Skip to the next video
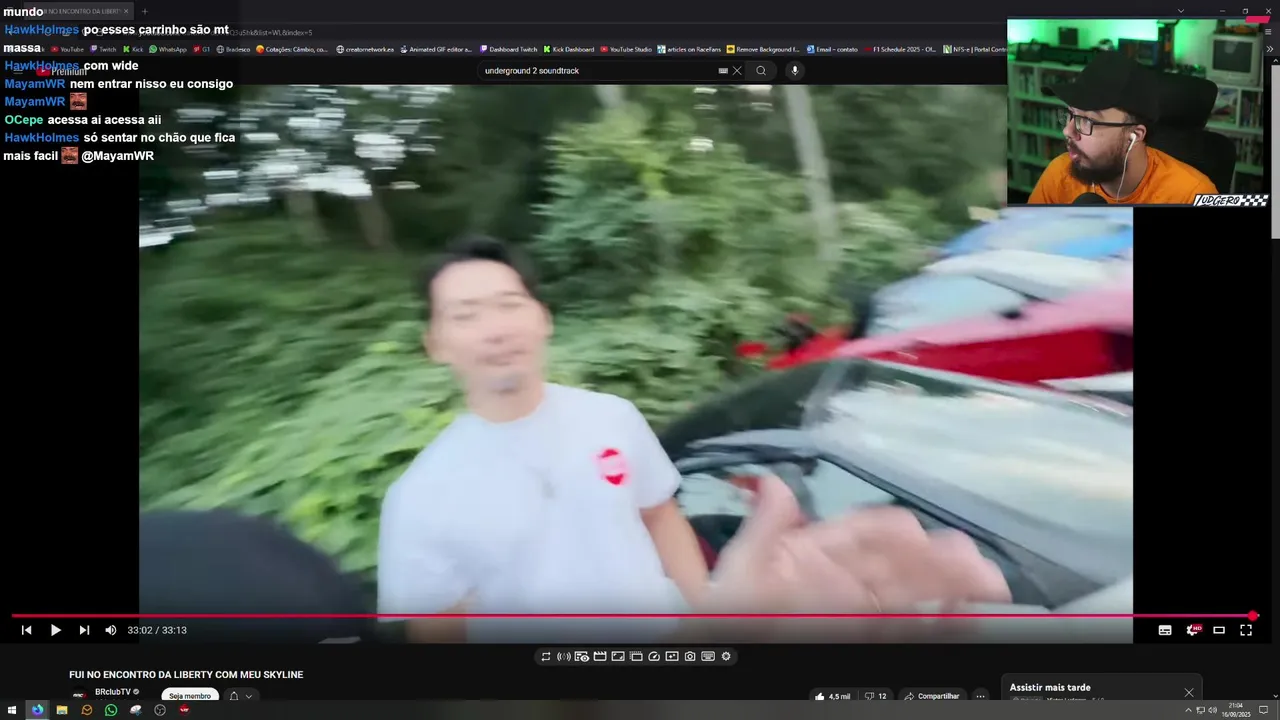1280x720 pixels. pos(84,630)
